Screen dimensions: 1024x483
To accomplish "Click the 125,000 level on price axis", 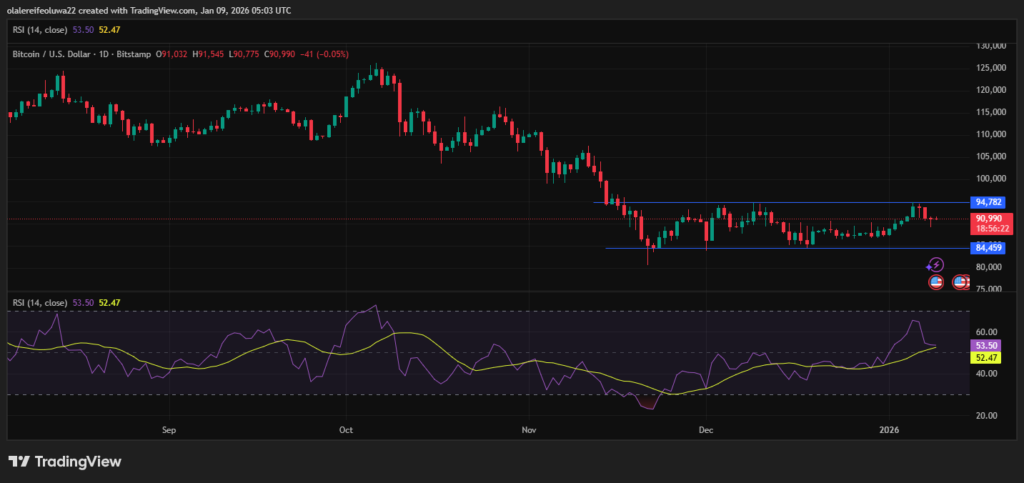I will (989, 68).
